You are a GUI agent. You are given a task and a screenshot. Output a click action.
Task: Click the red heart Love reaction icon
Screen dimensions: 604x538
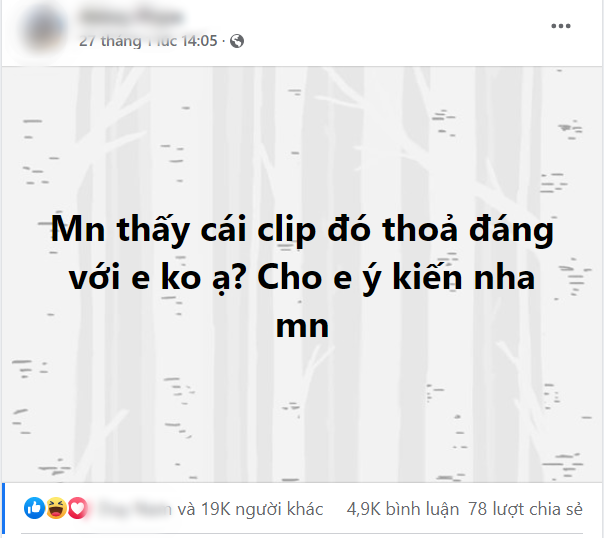[x=77, y=508]
